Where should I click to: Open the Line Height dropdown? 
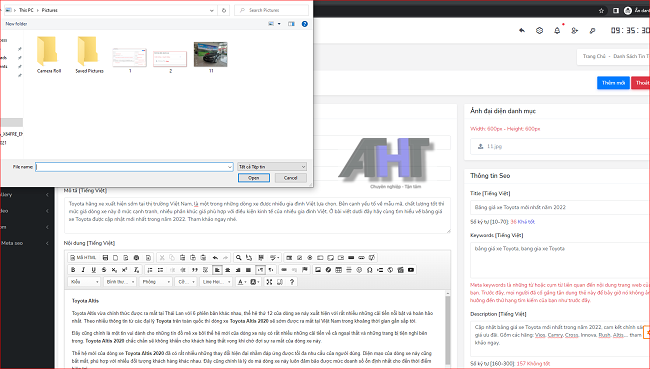click(x=216, y=282)
